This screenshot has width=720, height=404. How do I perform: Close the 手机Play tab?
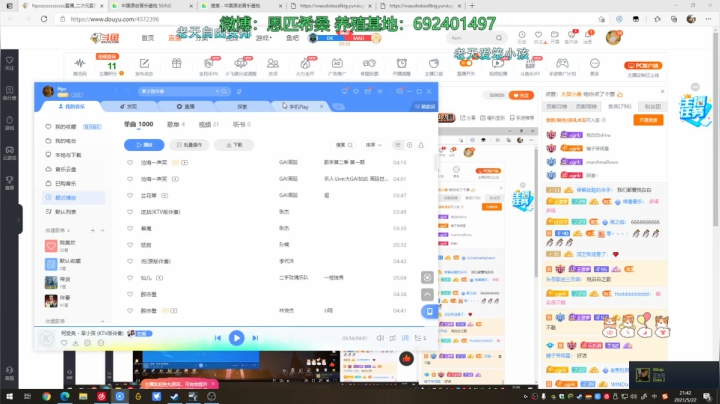pos(321,107)
